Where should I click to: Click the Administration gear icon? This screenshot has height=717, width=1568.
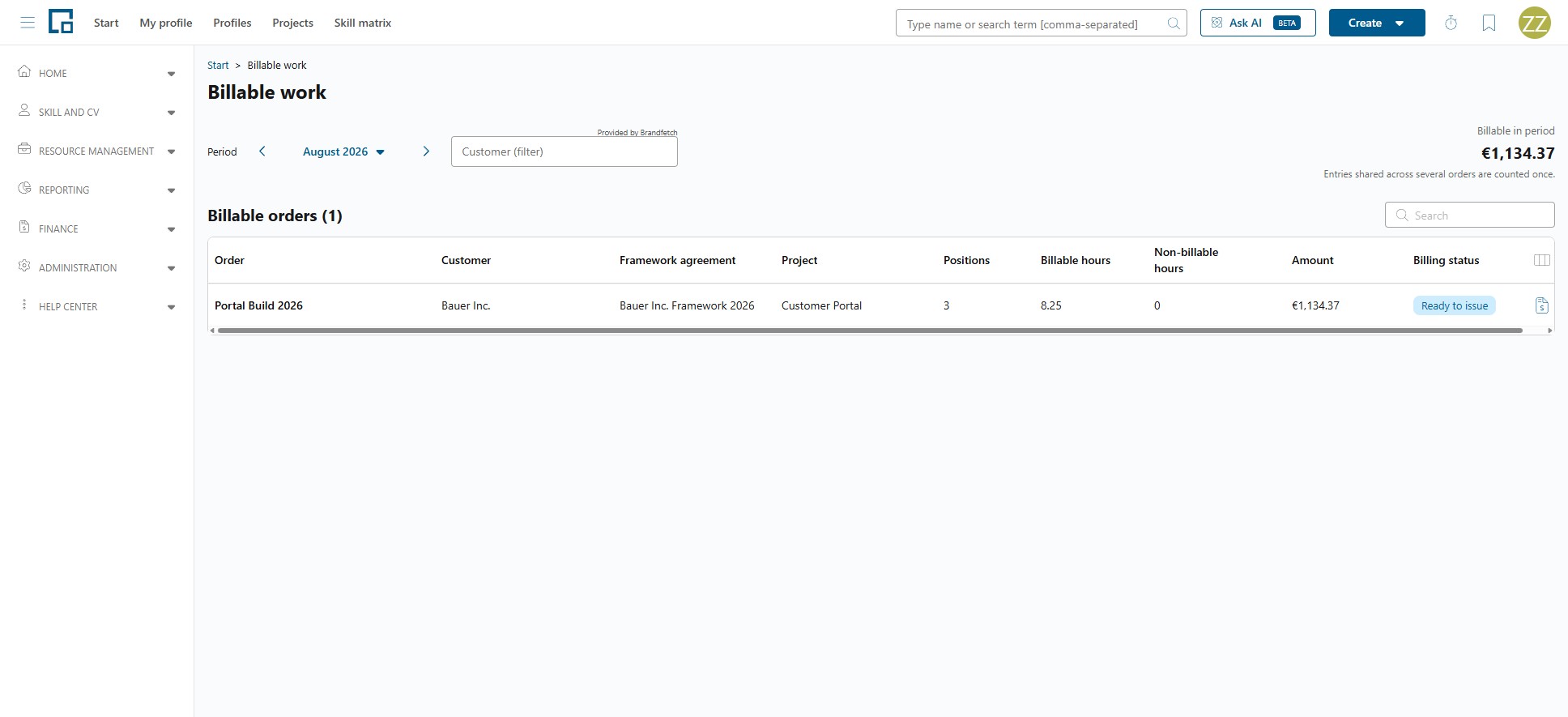pos(24,266)
